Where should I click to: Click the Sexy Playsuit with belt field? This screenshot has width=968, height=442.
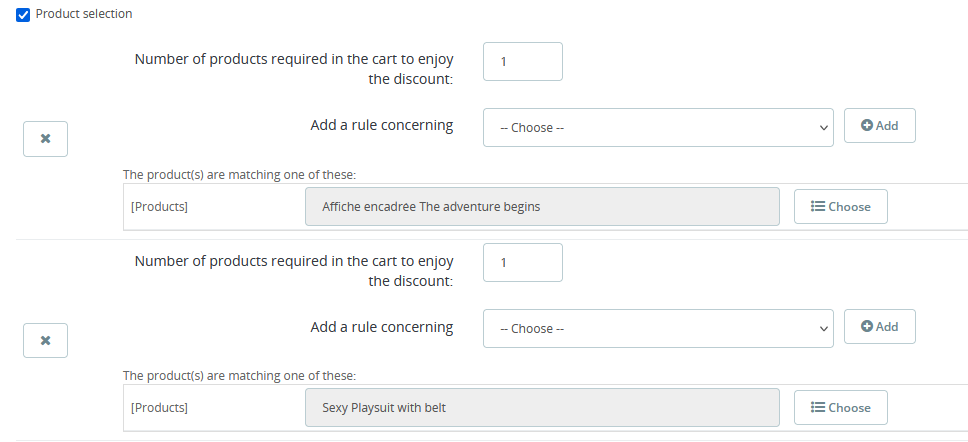541,408
